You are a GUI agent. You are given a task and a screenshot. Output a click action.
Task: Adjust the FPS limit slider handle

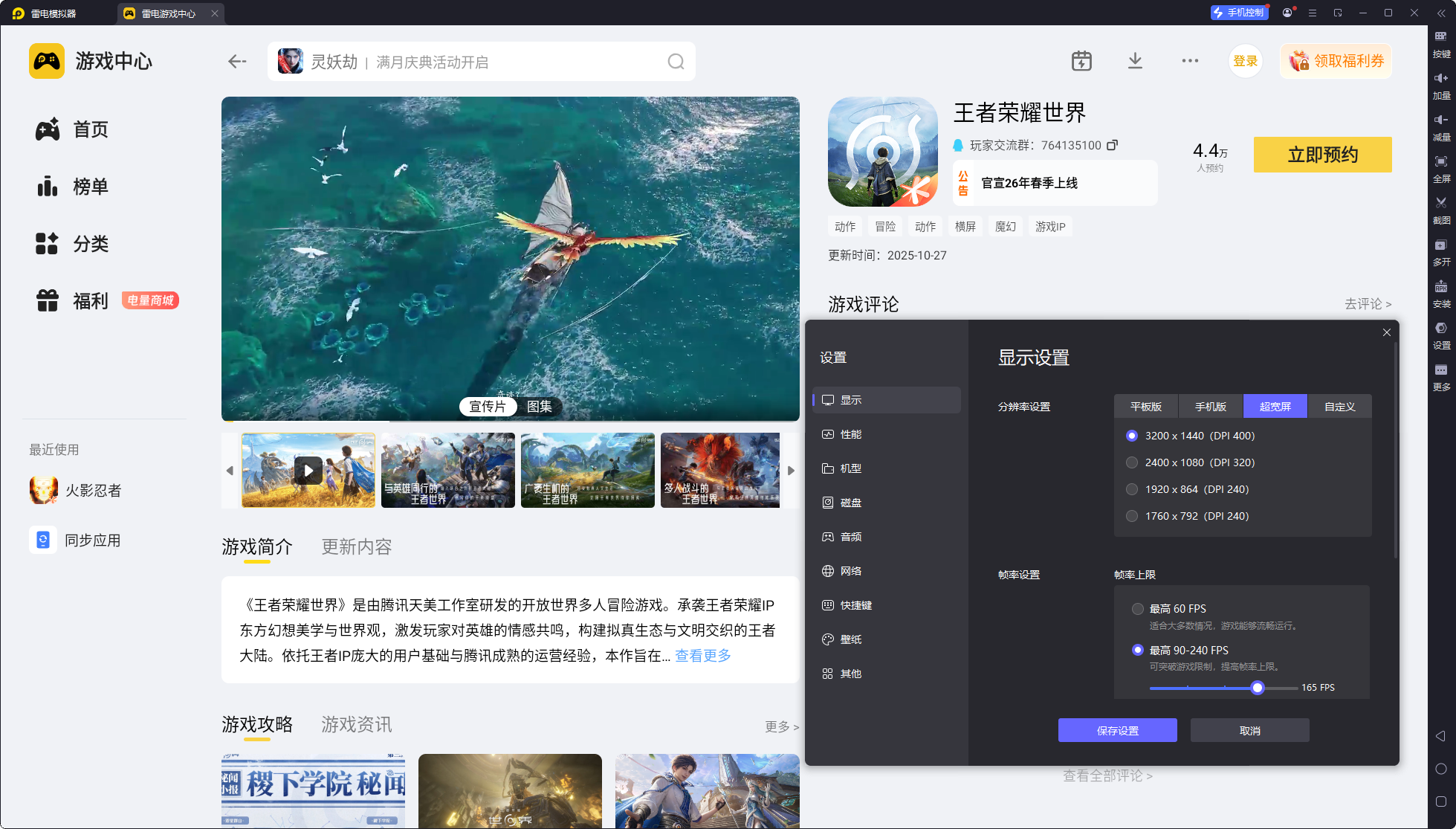click(x=1257, y=688)
